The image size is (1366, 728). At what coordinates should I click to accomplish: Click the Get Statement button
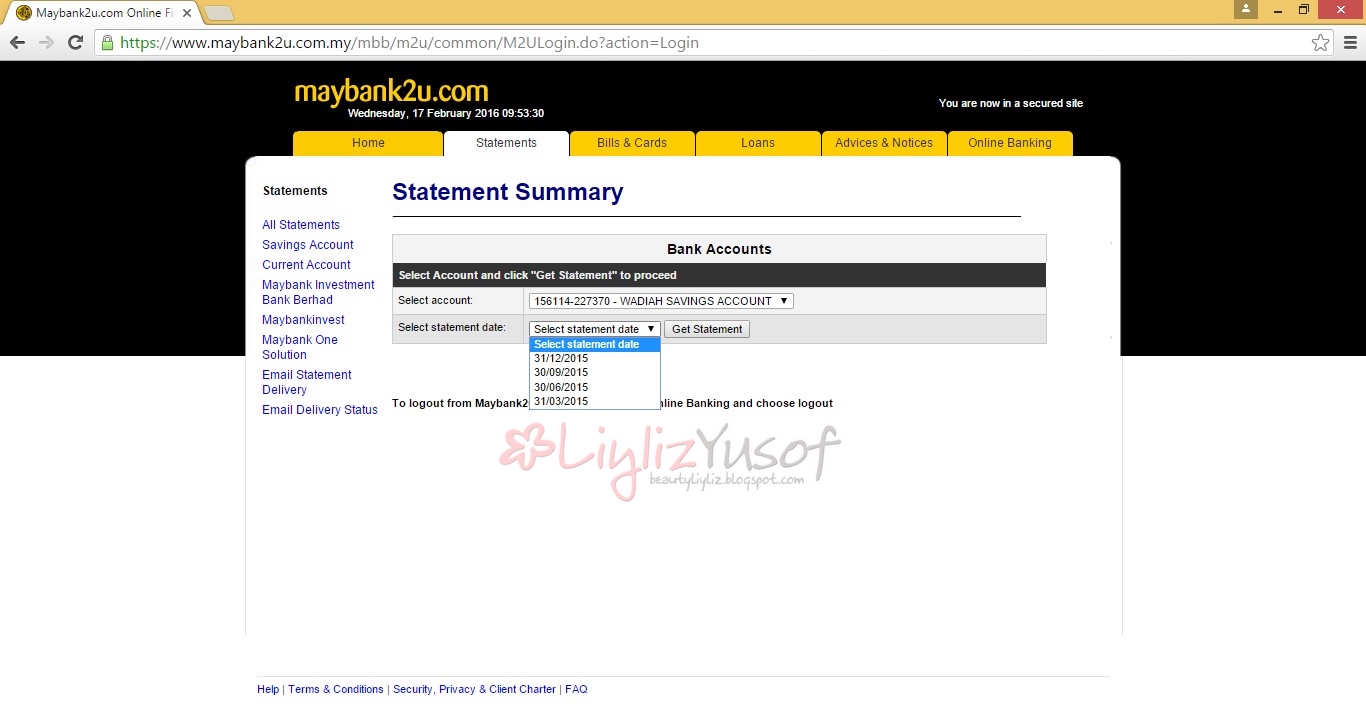pyautogui.click(x=707, y=329)
